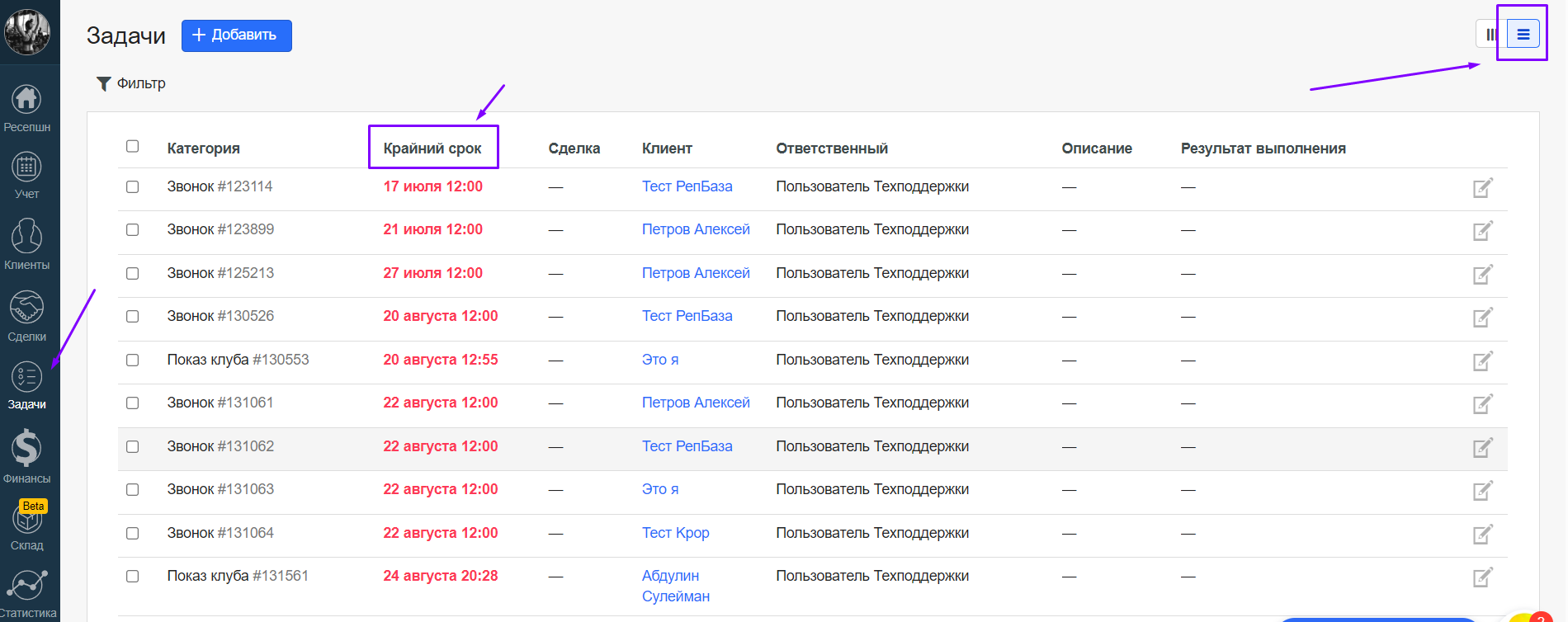Select the Задачи sidebar item
Image resolution: width=1568 pixels, height=622 pixels.
click(26, 385)
